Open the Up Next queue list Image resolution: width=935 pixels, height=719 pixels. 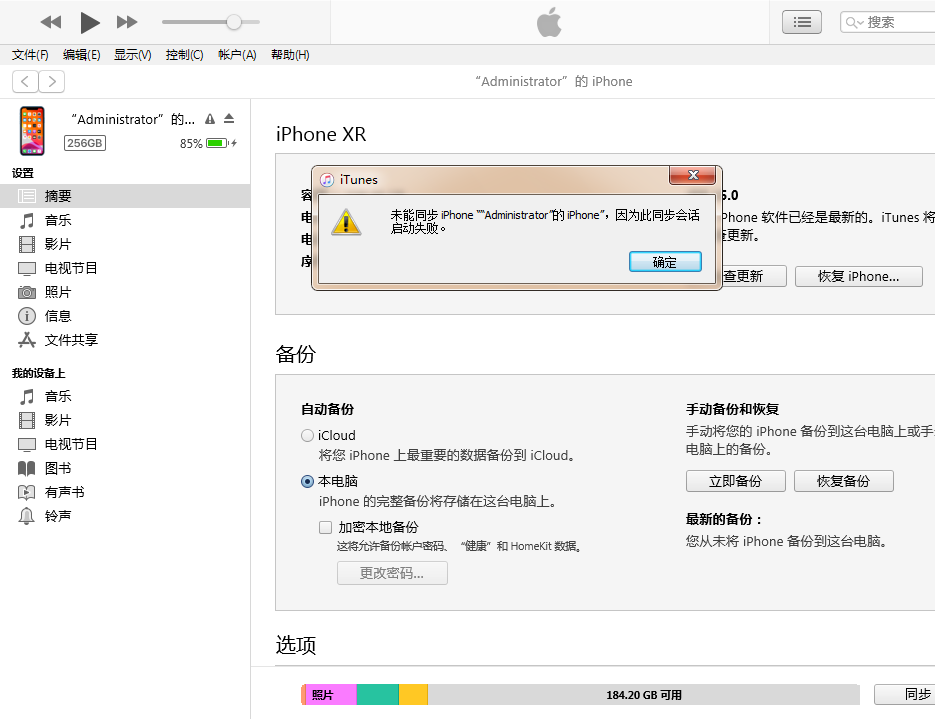click(801, 22)
